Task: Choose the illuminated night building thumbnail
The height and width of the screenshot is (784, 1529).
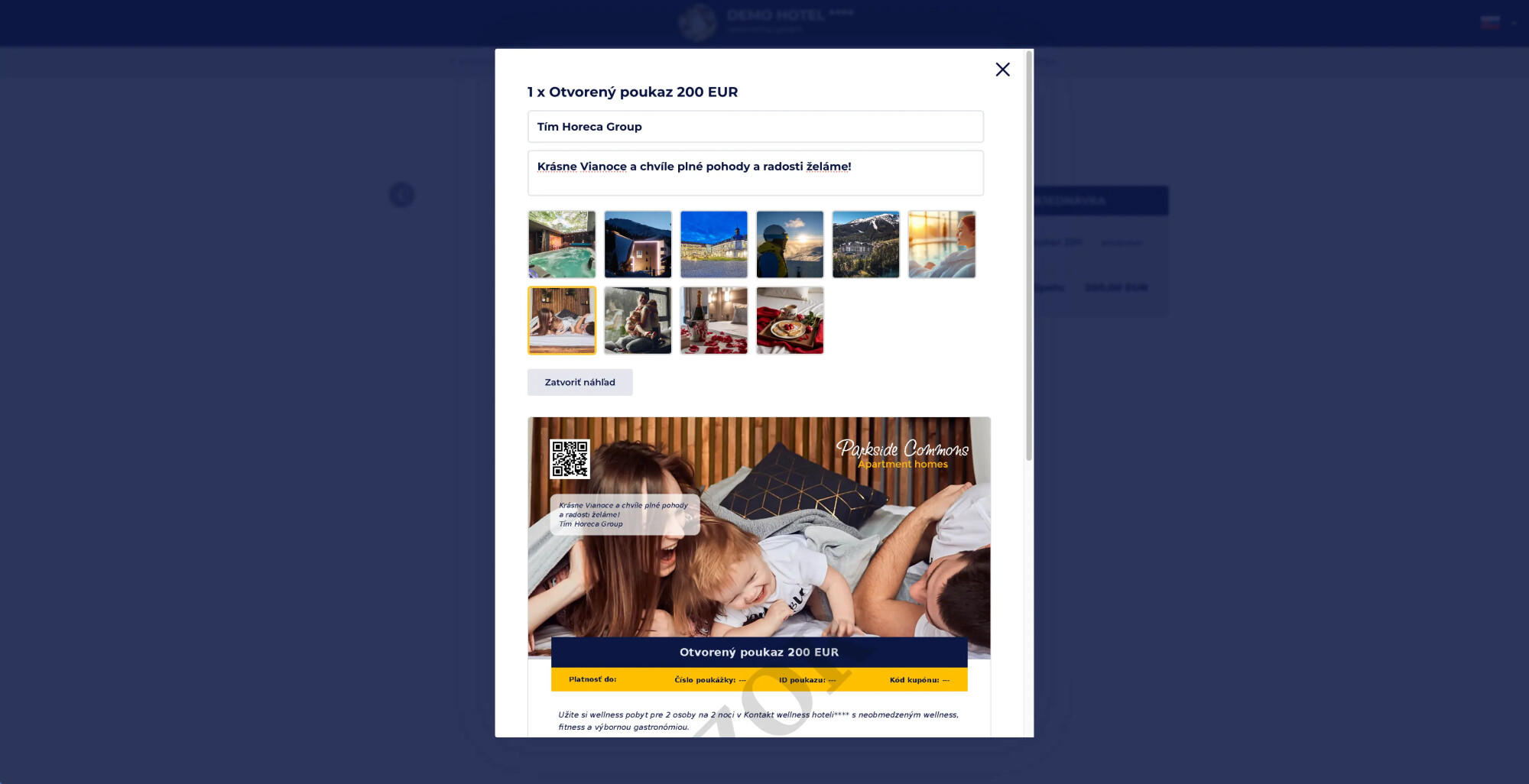Action: coord(638,245)
